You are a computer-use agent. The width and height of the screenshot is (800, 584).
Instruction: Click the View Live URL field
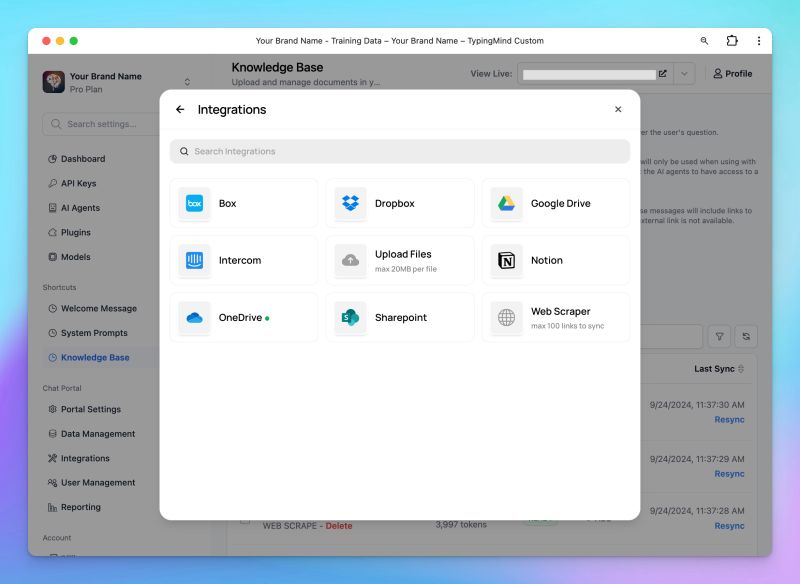589,74
